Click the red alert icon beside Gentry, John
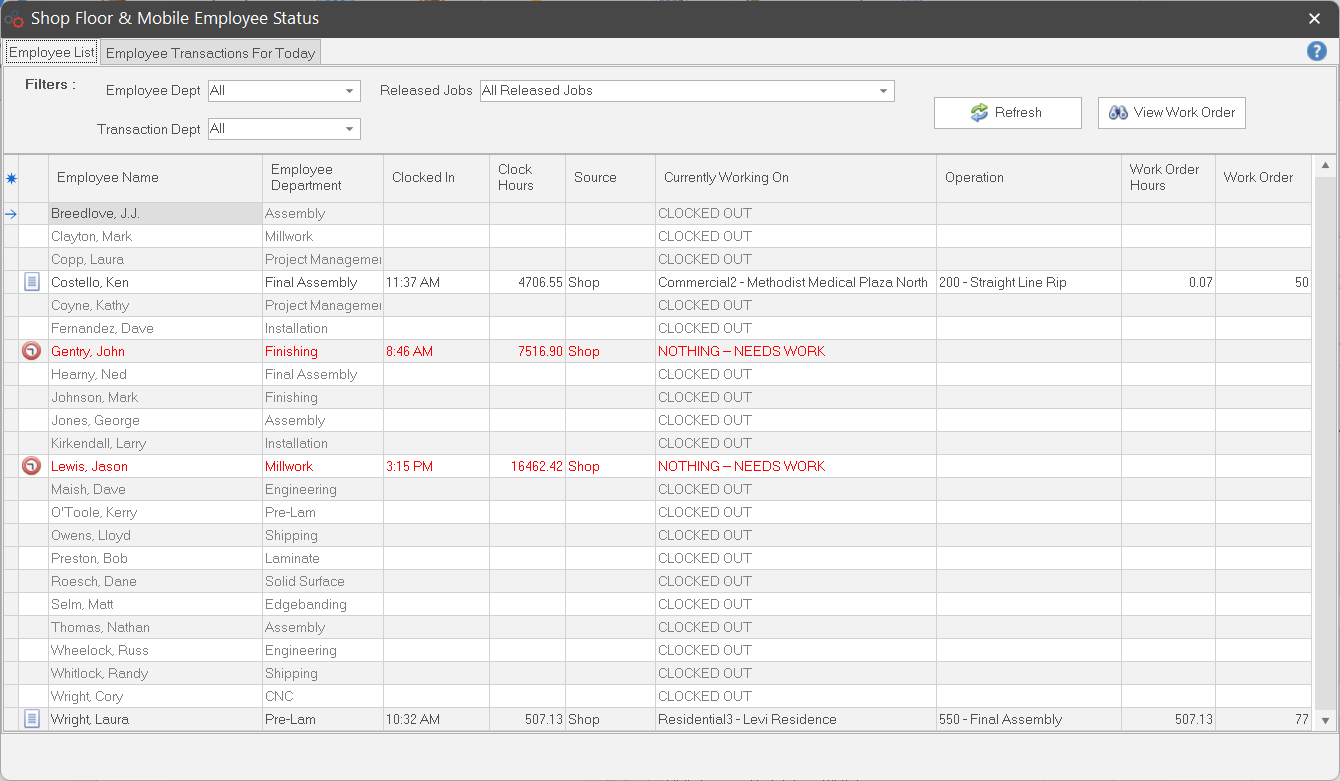1340x781 pixels. tap(32, 351)
